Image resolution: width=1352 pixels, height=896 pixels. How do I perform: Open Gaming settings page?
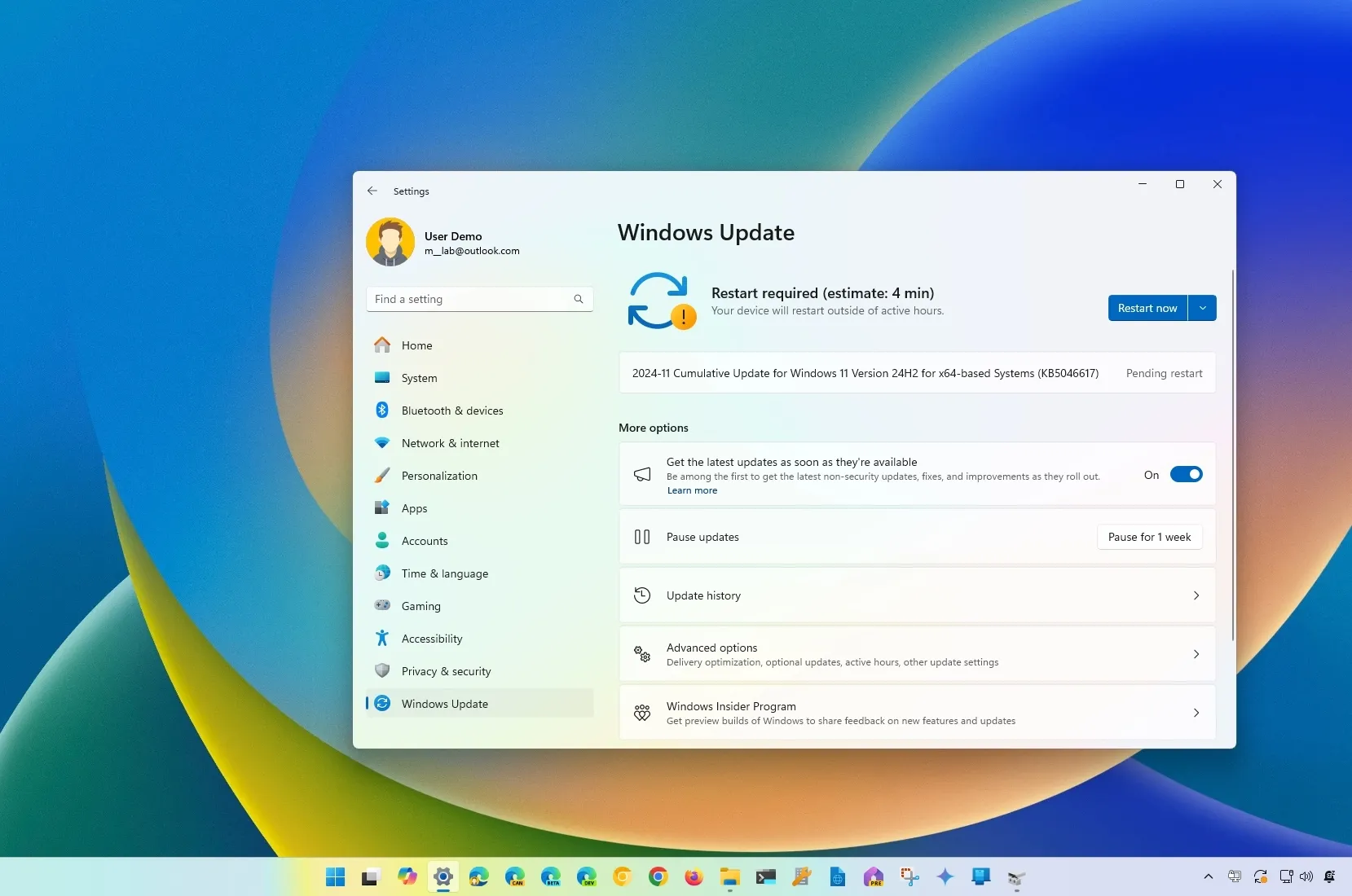click(480, 606)
